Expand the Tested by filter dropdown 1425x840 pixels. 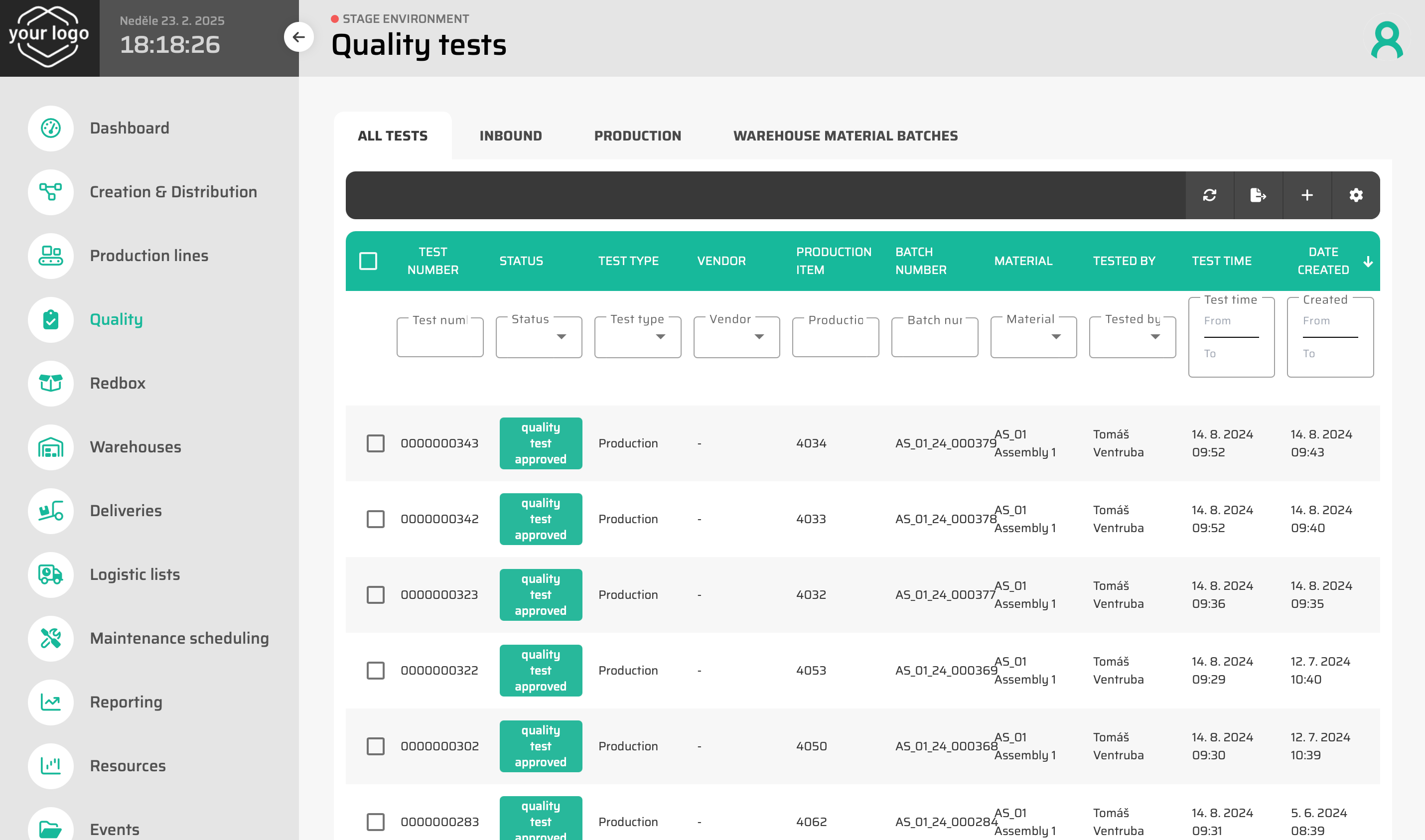coord(1132,337)
